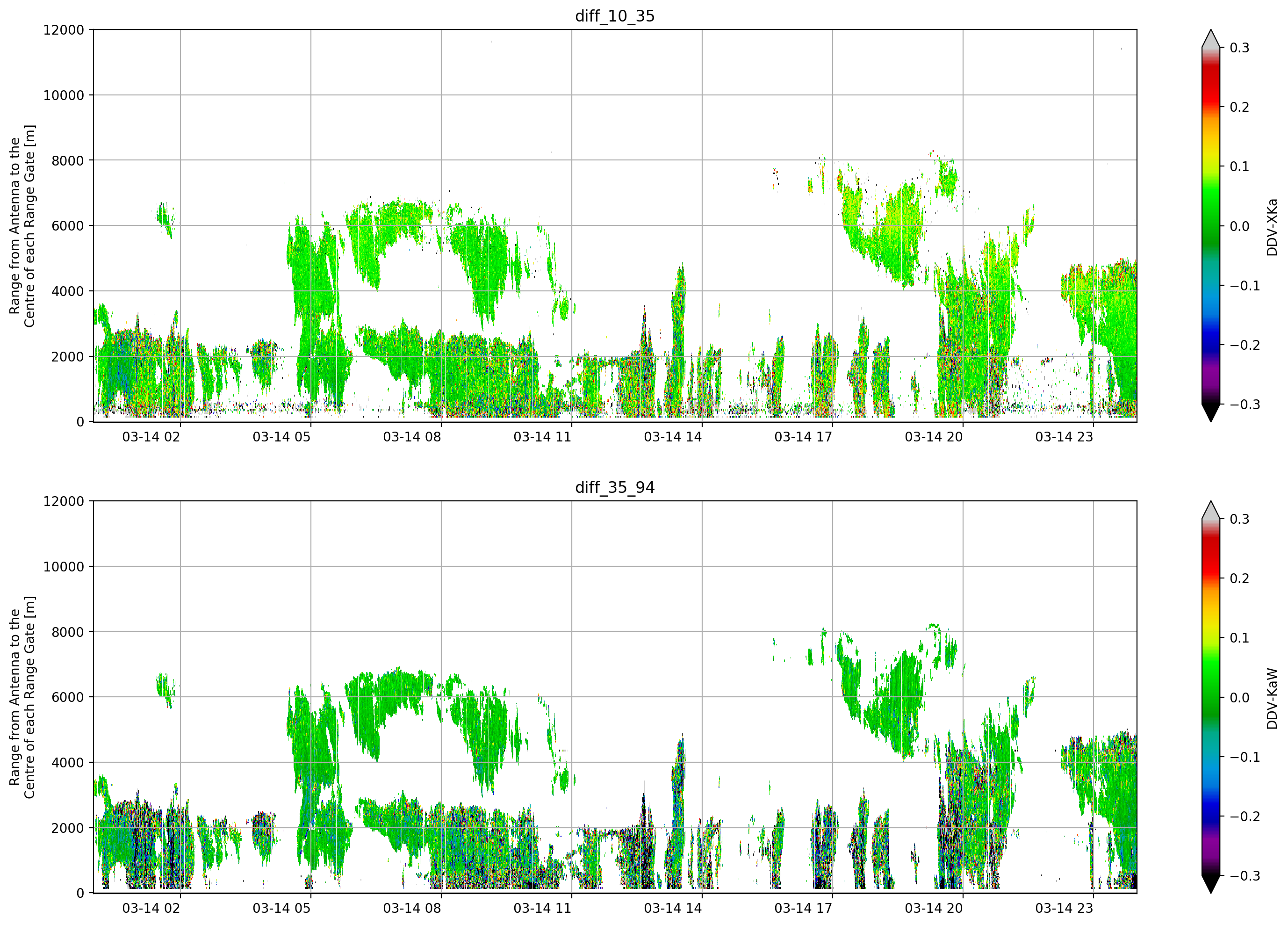Click 6000 tick on diff_10_35 y-axis
The height and width of the screenshot is (925, 1288).
[68, 226]
